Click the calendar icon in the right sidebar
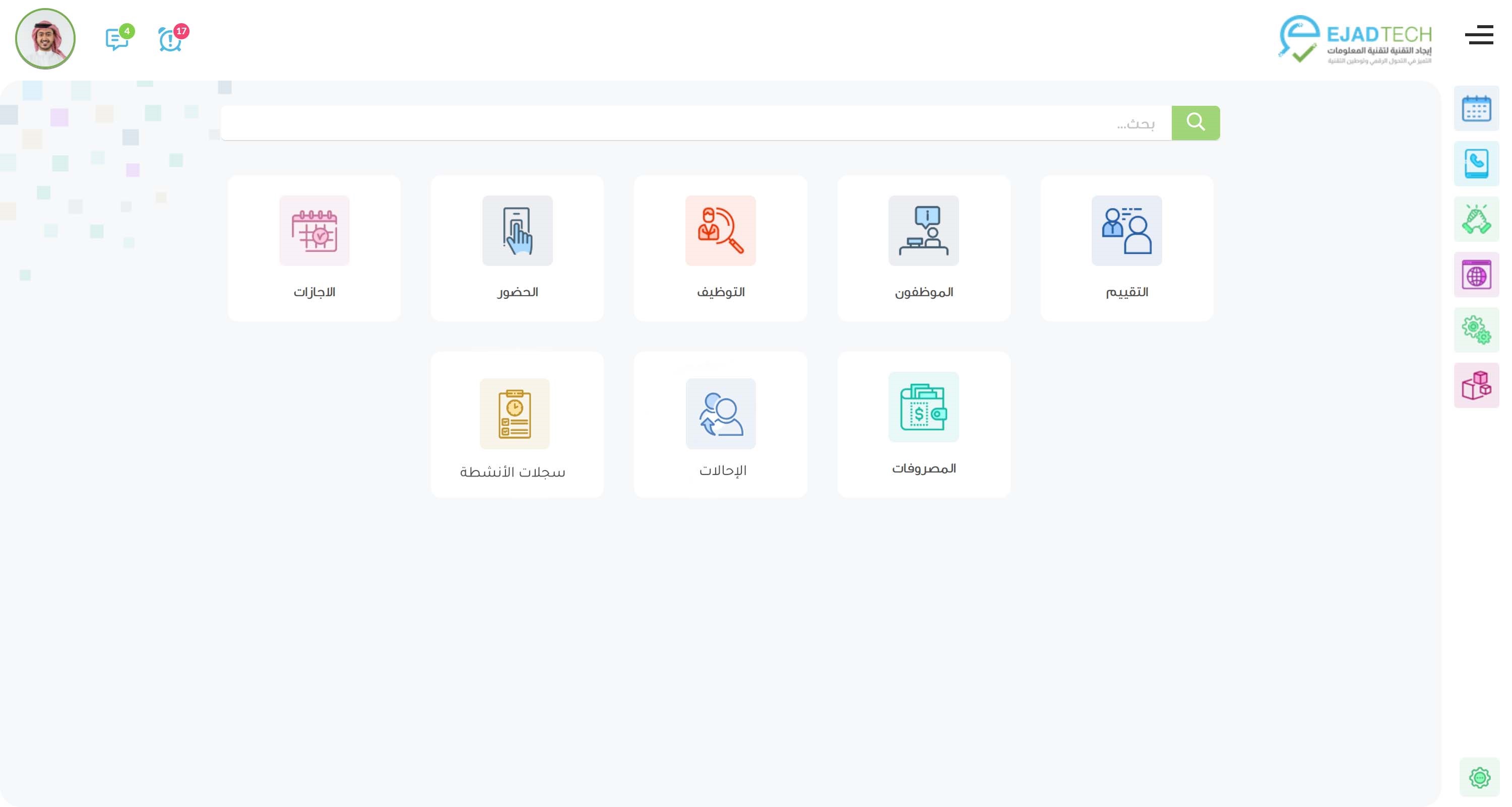Viewport: 1512px width, 807px height. pyautogui.click(x=1476, y=108)
